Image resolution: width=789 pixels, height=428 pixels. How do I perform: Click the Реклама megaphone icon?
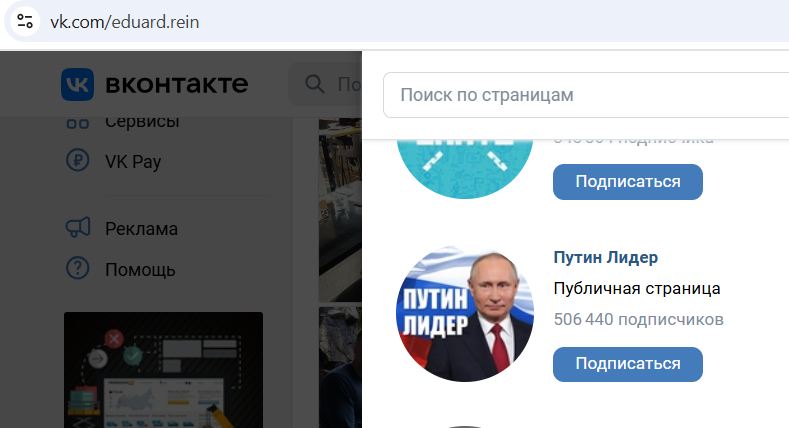[x=77, y=227]
